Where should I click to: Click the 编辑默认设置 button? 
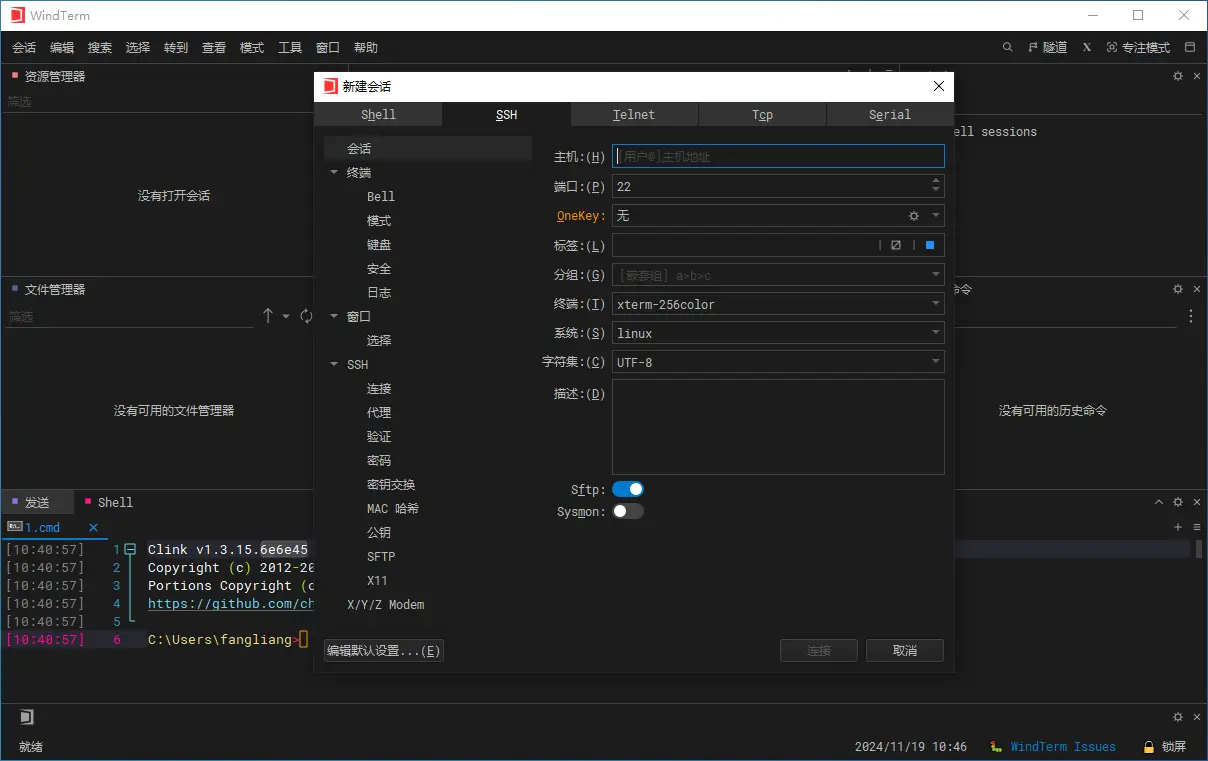(x=383, y=651)
